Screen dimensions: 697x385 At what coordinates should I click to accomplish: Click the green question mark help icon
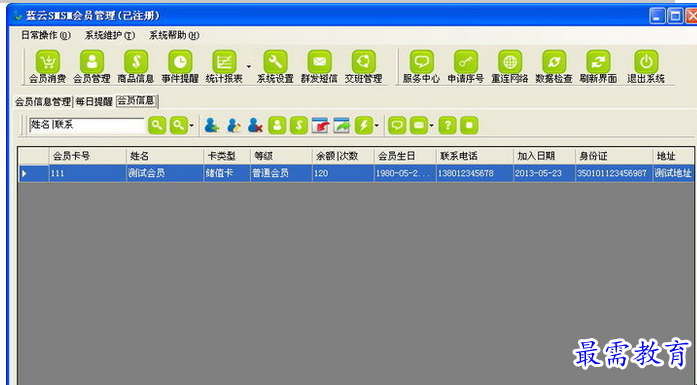coord(447,125)
